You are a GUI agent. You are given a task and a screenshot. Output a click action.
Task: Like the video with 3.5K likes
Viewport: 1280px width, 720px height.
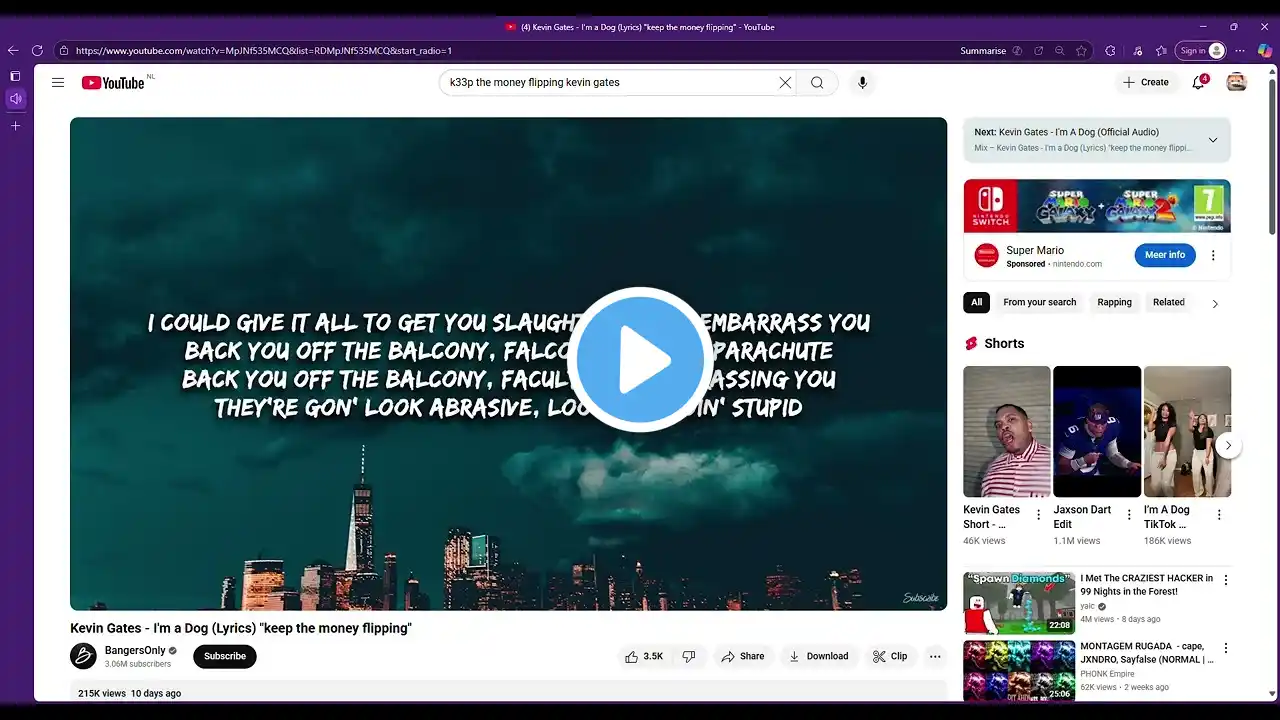click(x=644, y=656)
